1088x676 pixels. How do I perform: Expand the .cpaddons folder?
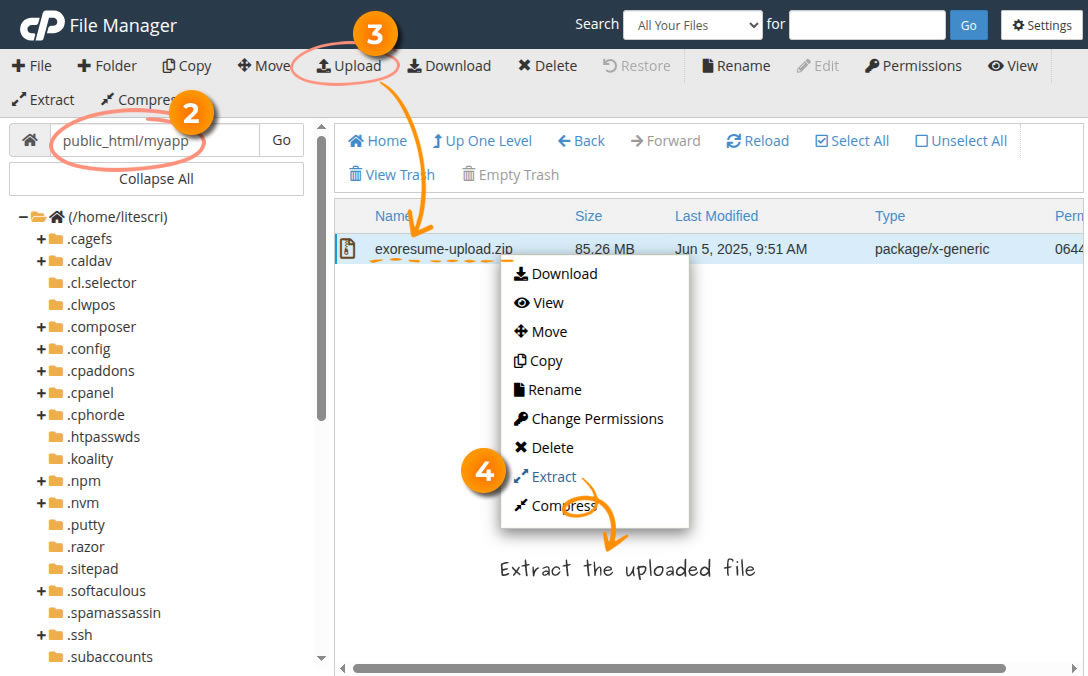coord(41,371)
